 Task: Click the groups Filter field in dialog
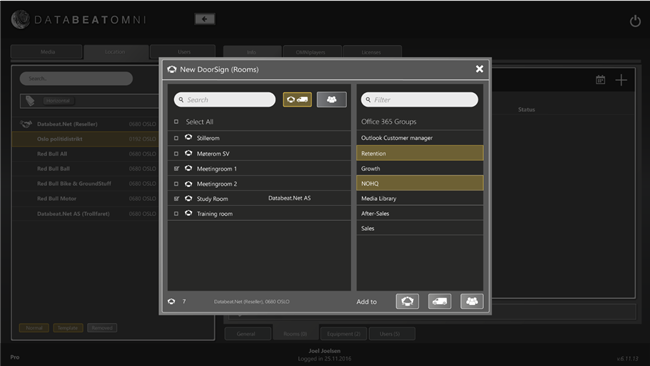coord(420,99)
